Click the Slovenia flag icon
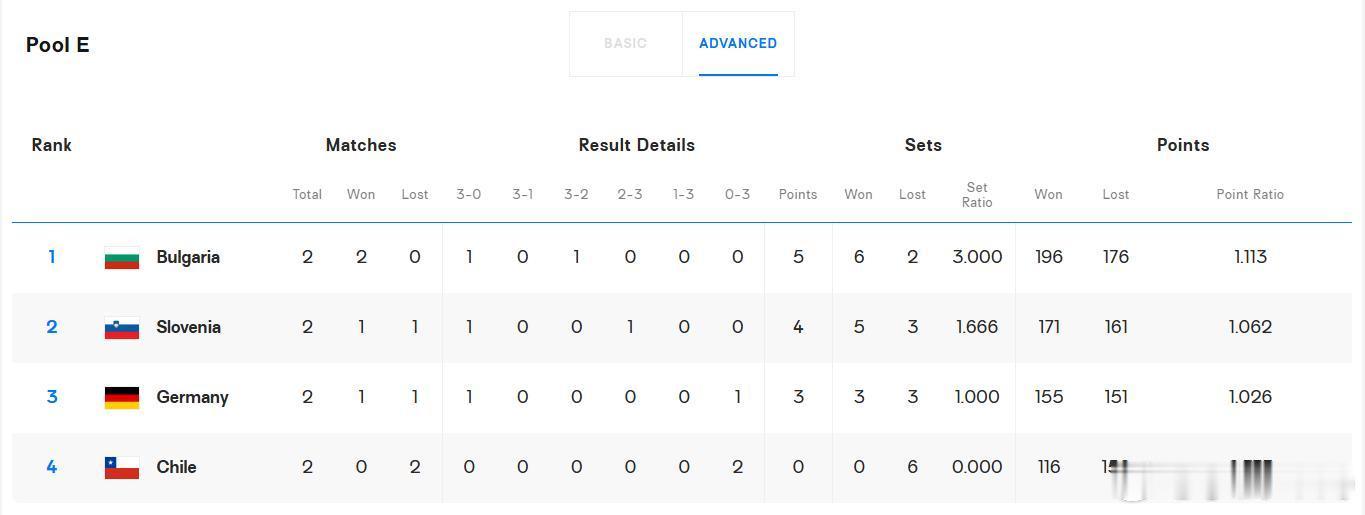This screenshot has width=1365, height=515. pyautogui.click(x=122, y=327)
